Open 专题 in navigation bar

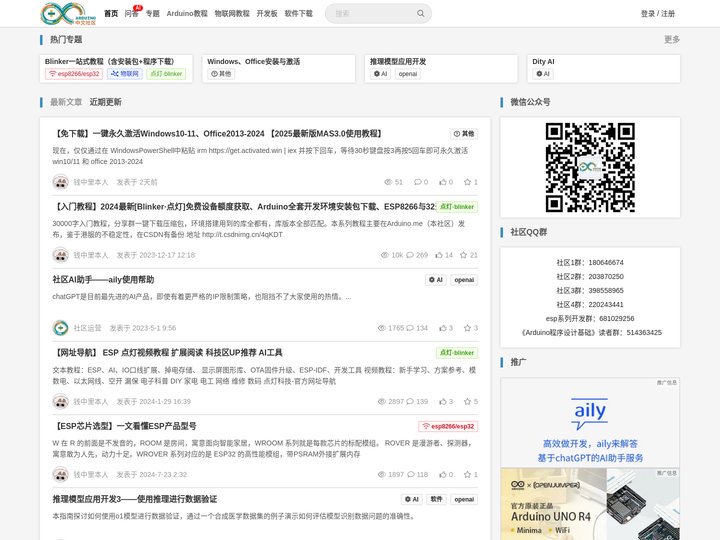152,13
